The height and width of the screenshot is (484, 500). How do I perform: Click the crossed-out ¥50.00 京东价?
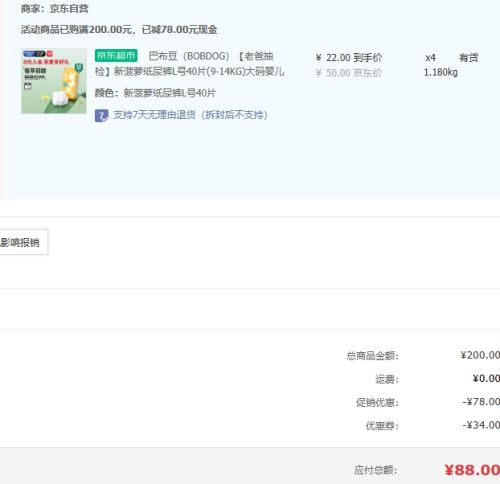pyautogui.click(x=349, y=73)
